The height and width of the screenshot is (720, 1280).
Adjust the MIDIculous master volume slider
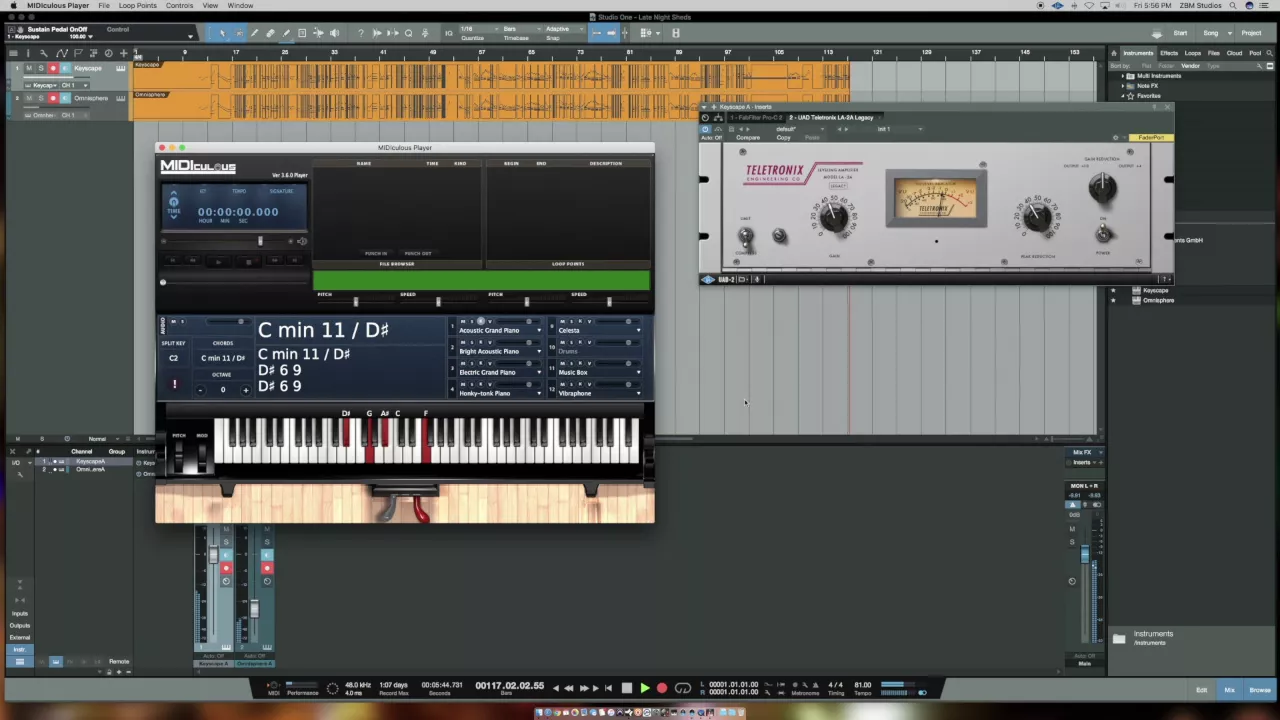click(x=260, y=241)
